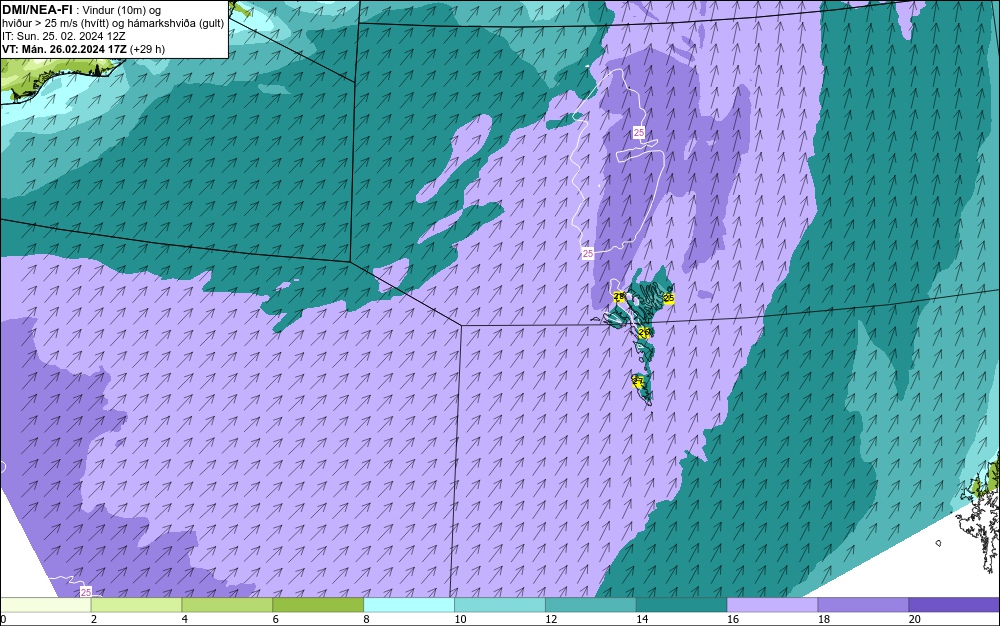Click the 0–2 m/s legend color swatch
The width and height of the screenshot is (1000, 626).
(46, 605)
